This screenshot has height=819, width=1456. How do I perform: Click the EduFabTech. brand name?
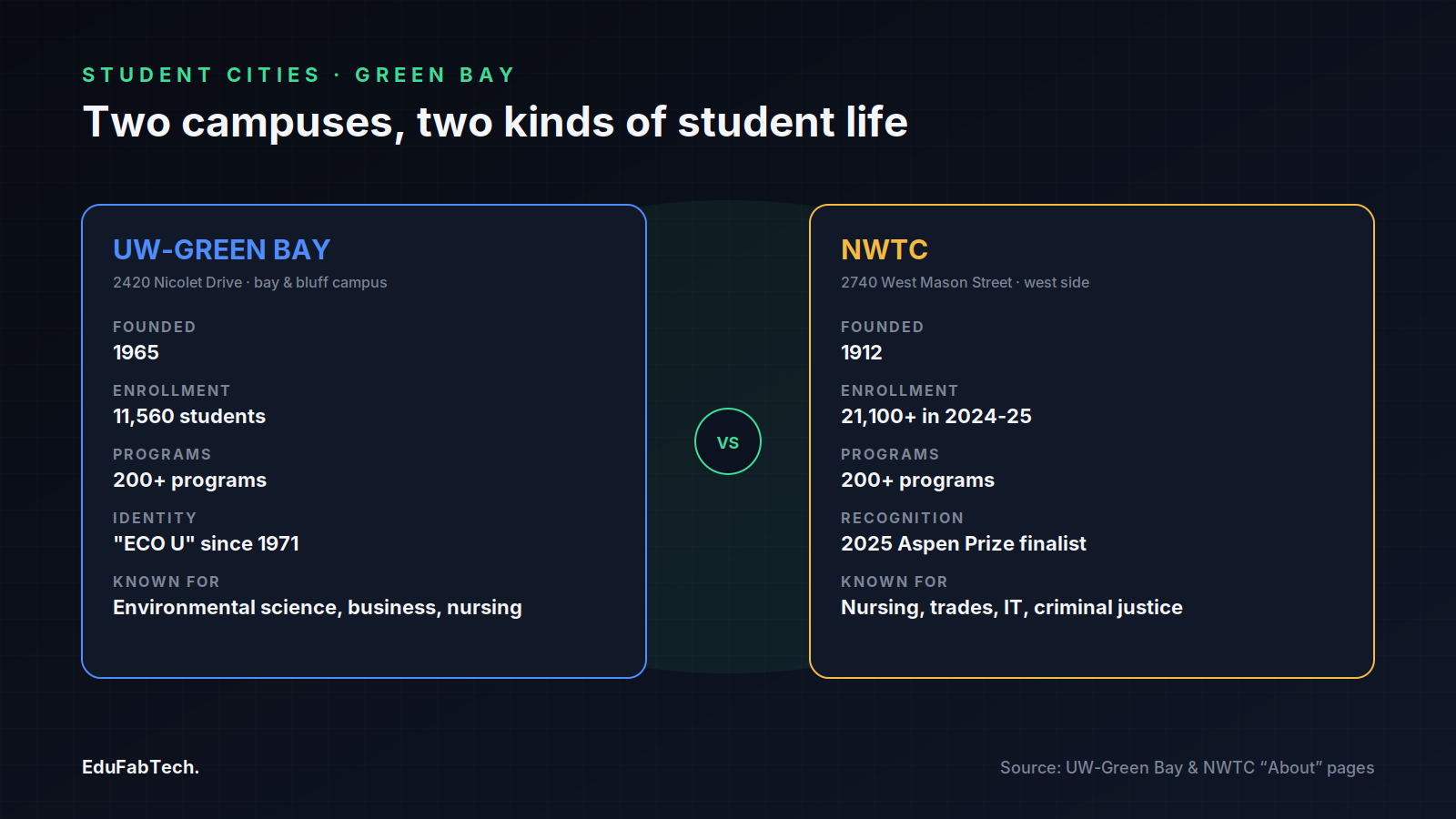pyautogui.click(x=140, y=767)
